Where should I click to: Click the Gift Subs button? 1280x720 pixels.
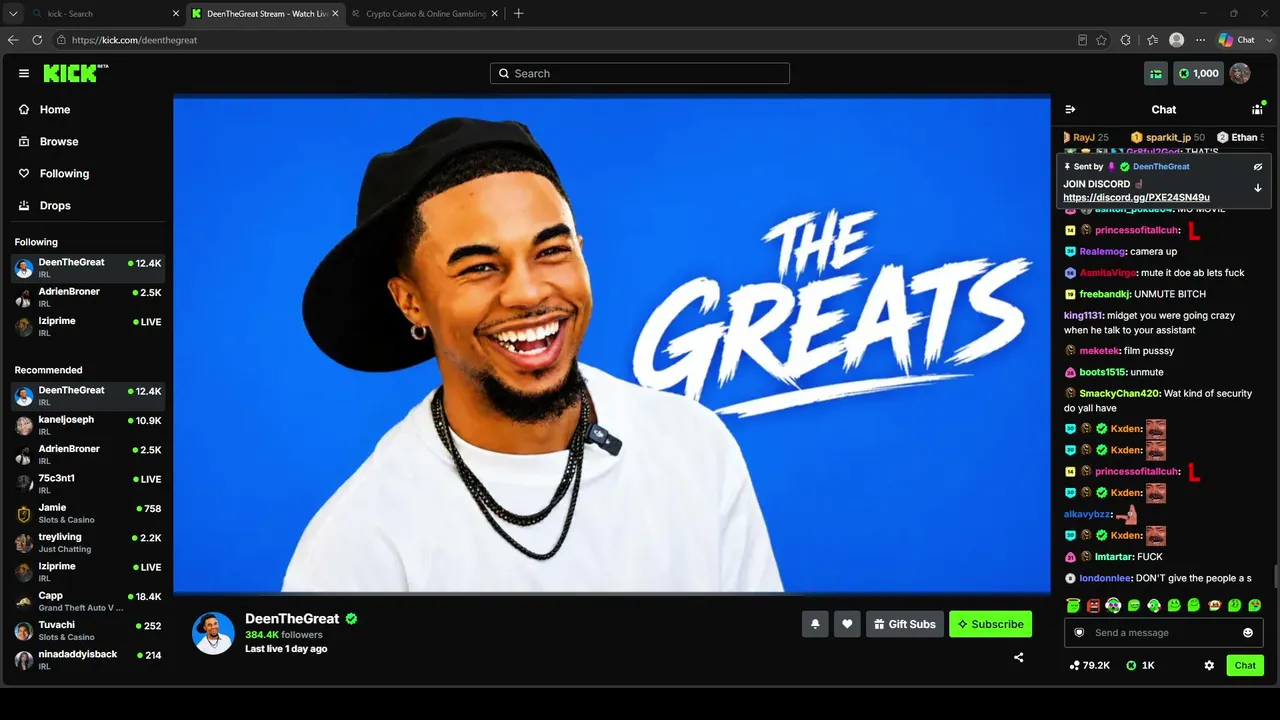[x=904, y=624]
